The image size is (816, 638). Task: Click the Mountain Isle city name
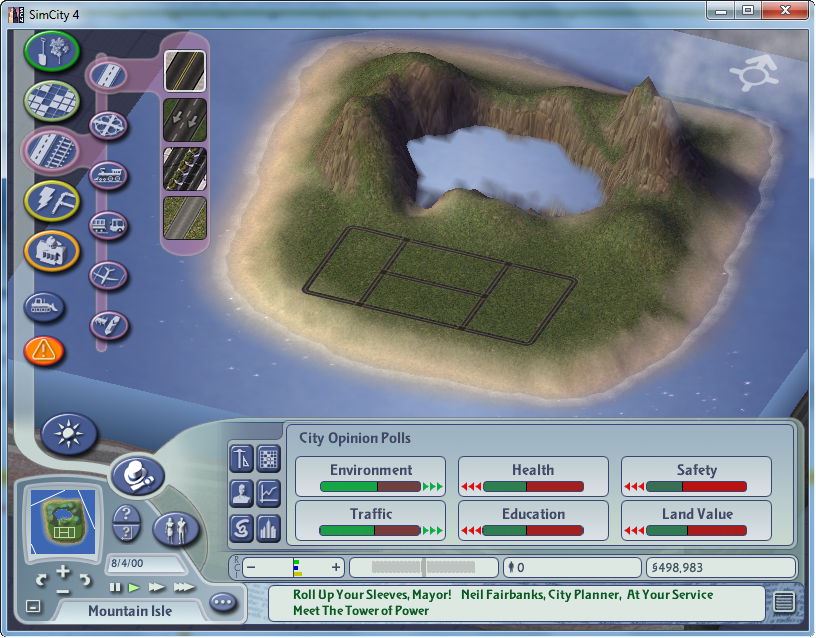(x=130, y=610)
